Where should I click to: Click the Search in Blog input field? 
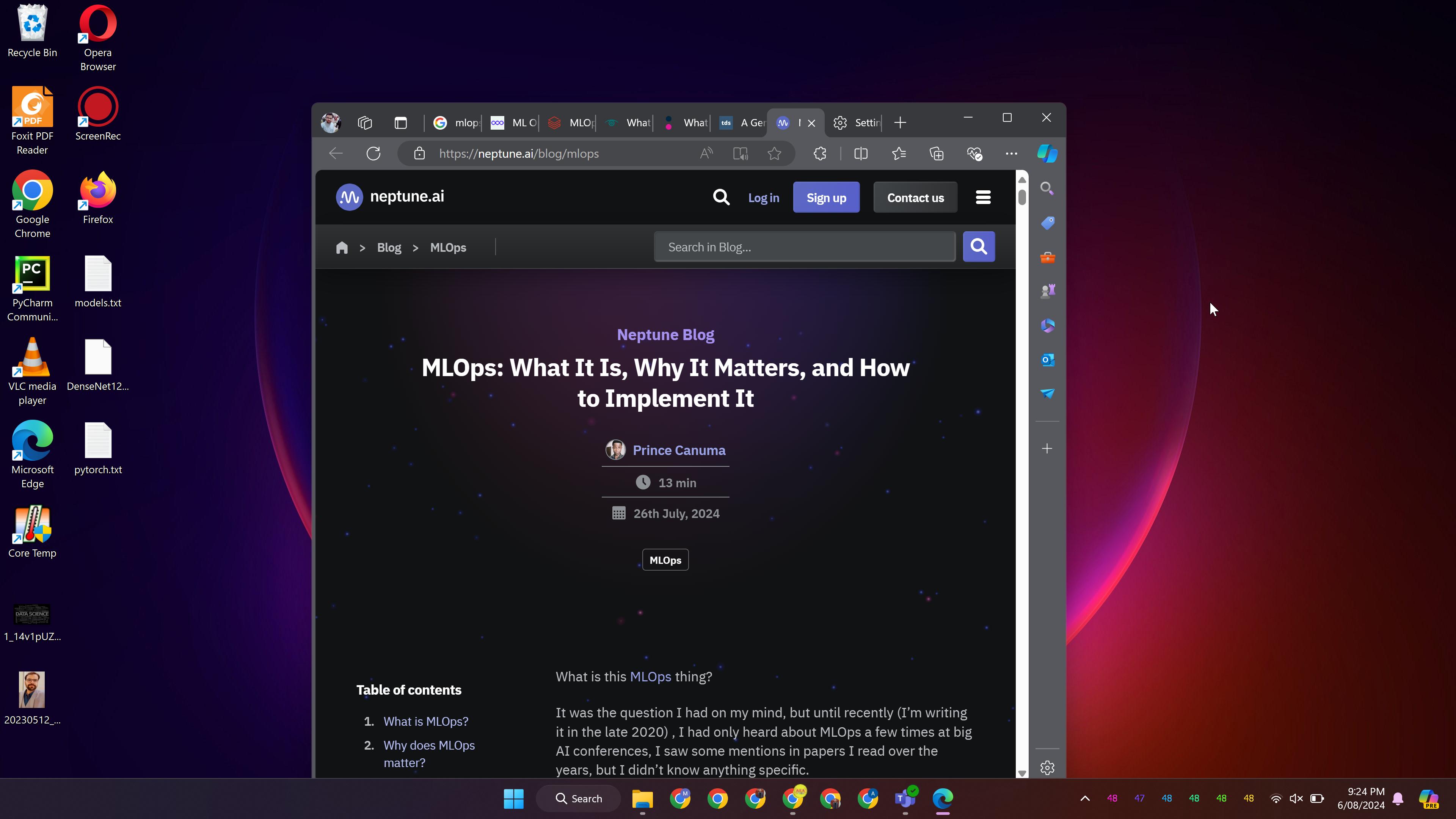pos(805,247)
